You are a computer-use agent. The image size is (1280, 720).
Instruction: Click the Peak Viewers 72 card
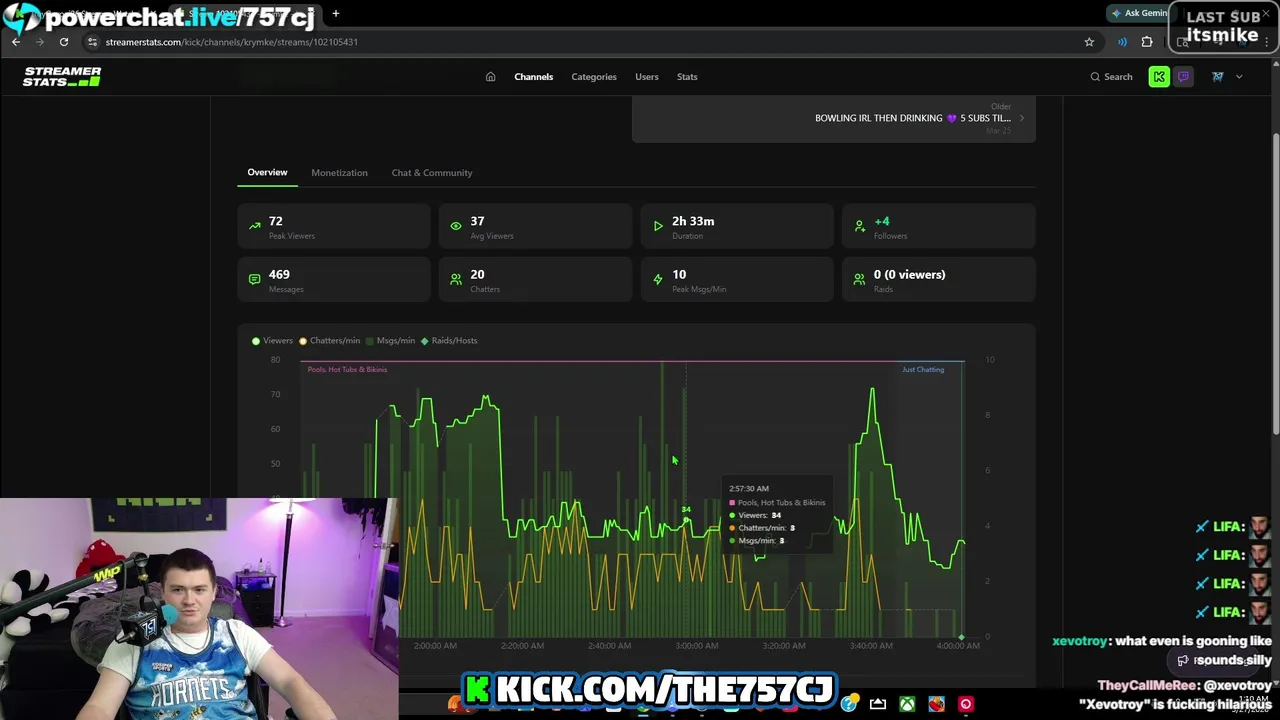(x=334, y=227)
